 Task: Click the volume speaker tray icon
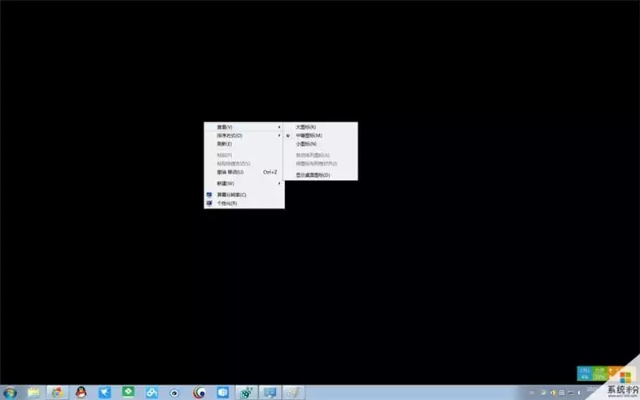579,393
